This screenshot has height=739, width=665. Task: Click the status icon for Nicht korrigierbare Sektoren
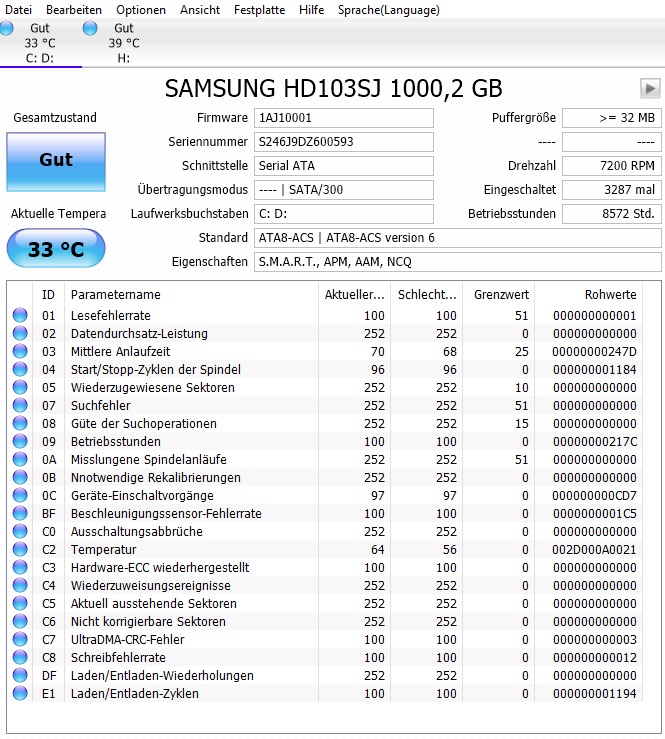[20, 621]
